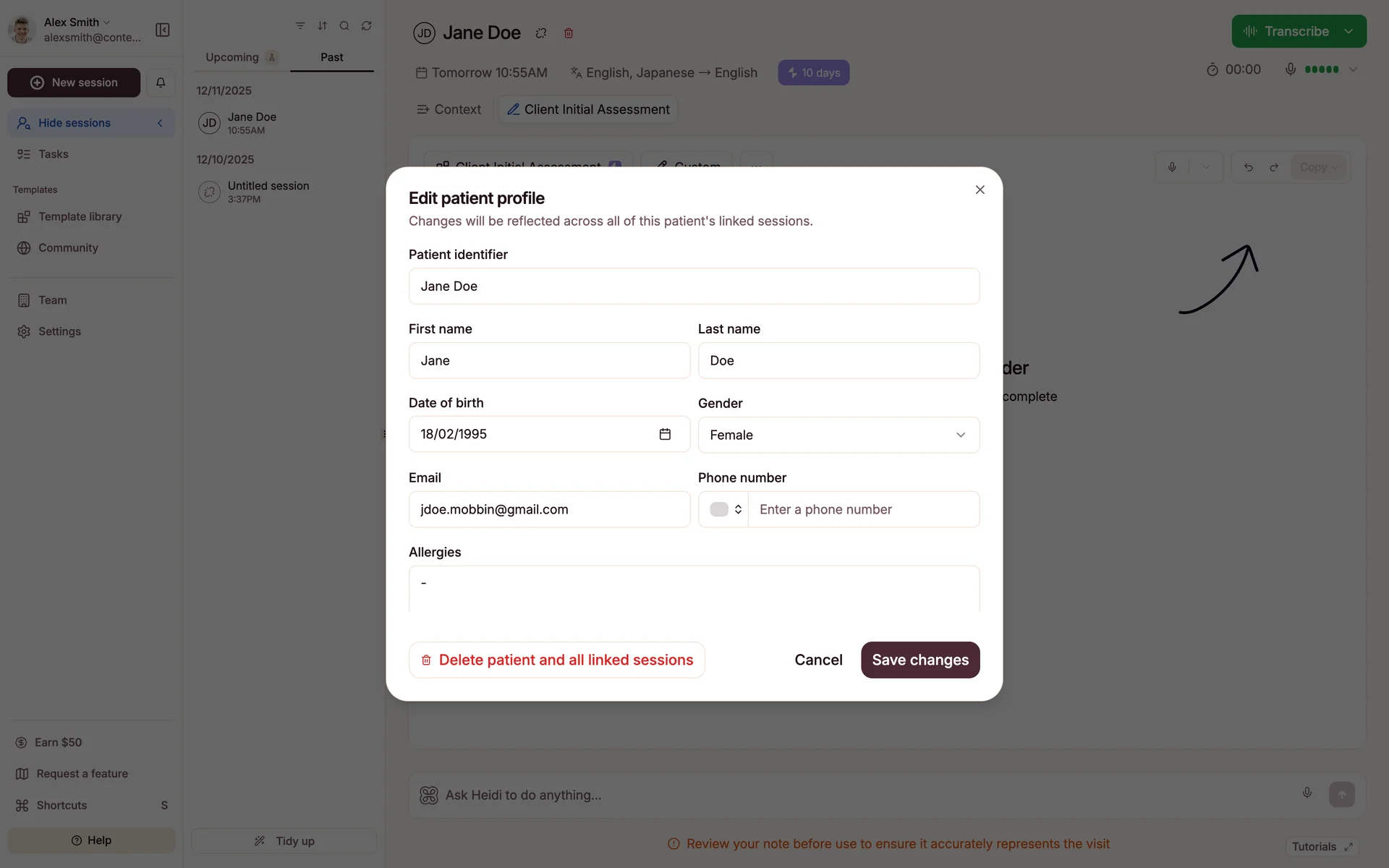This screenshot has width=1389, height=868.
Task: Click the red trash icon beside Jane Doe
Action: click(x=569, y=33)
